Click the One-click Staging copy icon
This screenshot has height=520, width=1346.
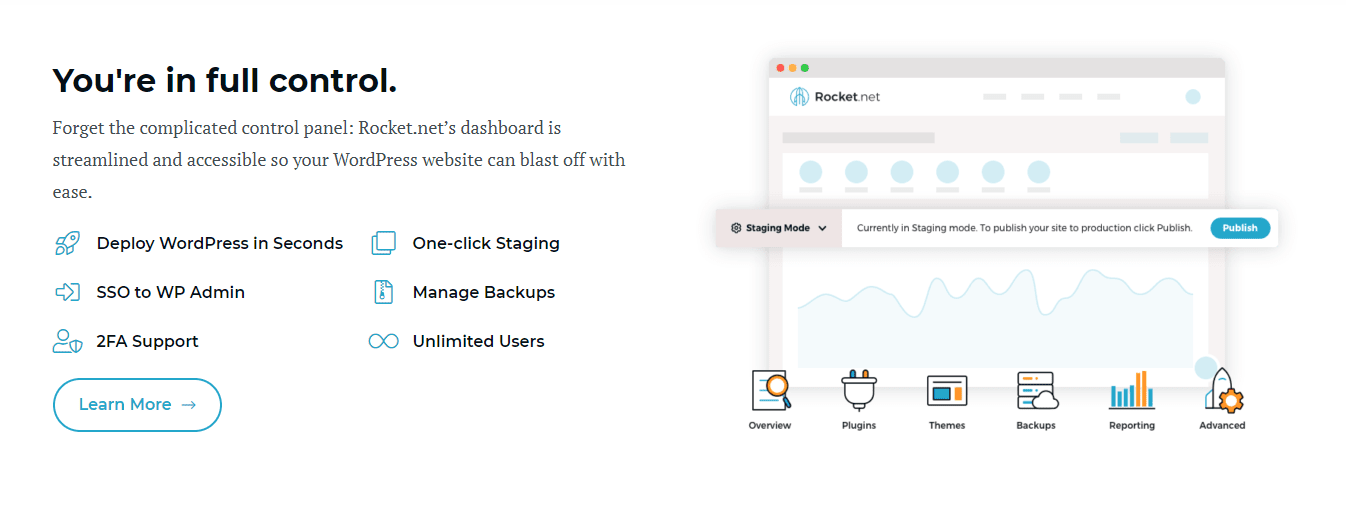(x=383, y=243)
